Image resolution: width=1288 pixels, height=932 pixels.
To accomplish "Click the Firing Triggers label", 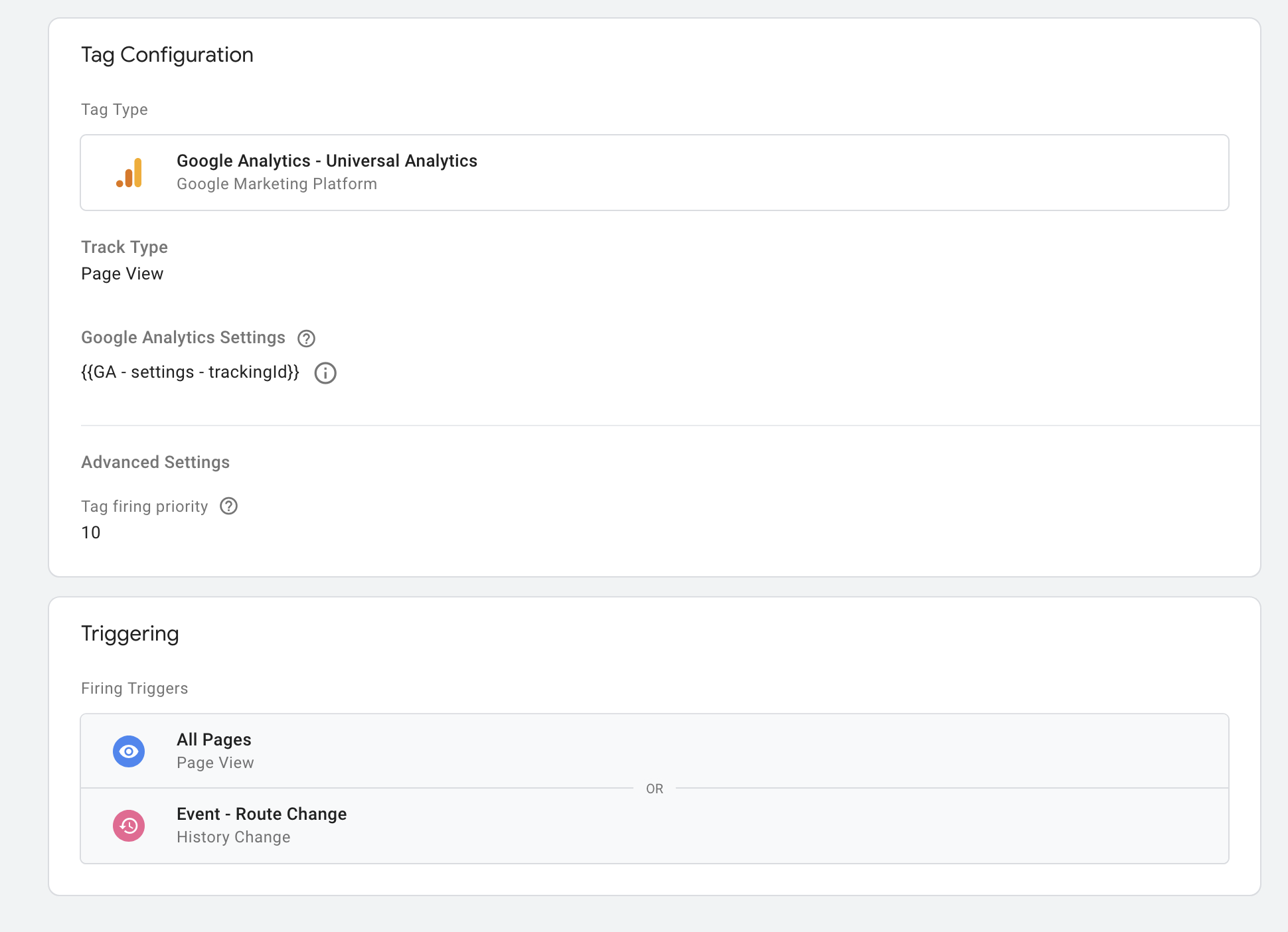I will coord(135,688).
